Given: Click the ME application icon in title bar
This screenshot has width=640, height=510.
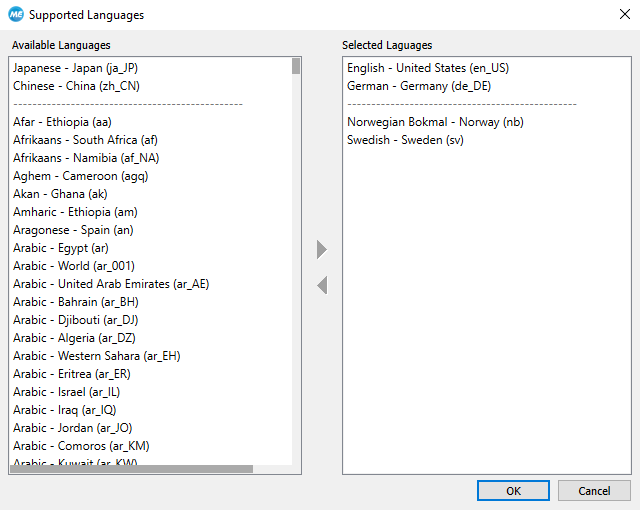Looking at the screenshot, I should click(15, 15).
